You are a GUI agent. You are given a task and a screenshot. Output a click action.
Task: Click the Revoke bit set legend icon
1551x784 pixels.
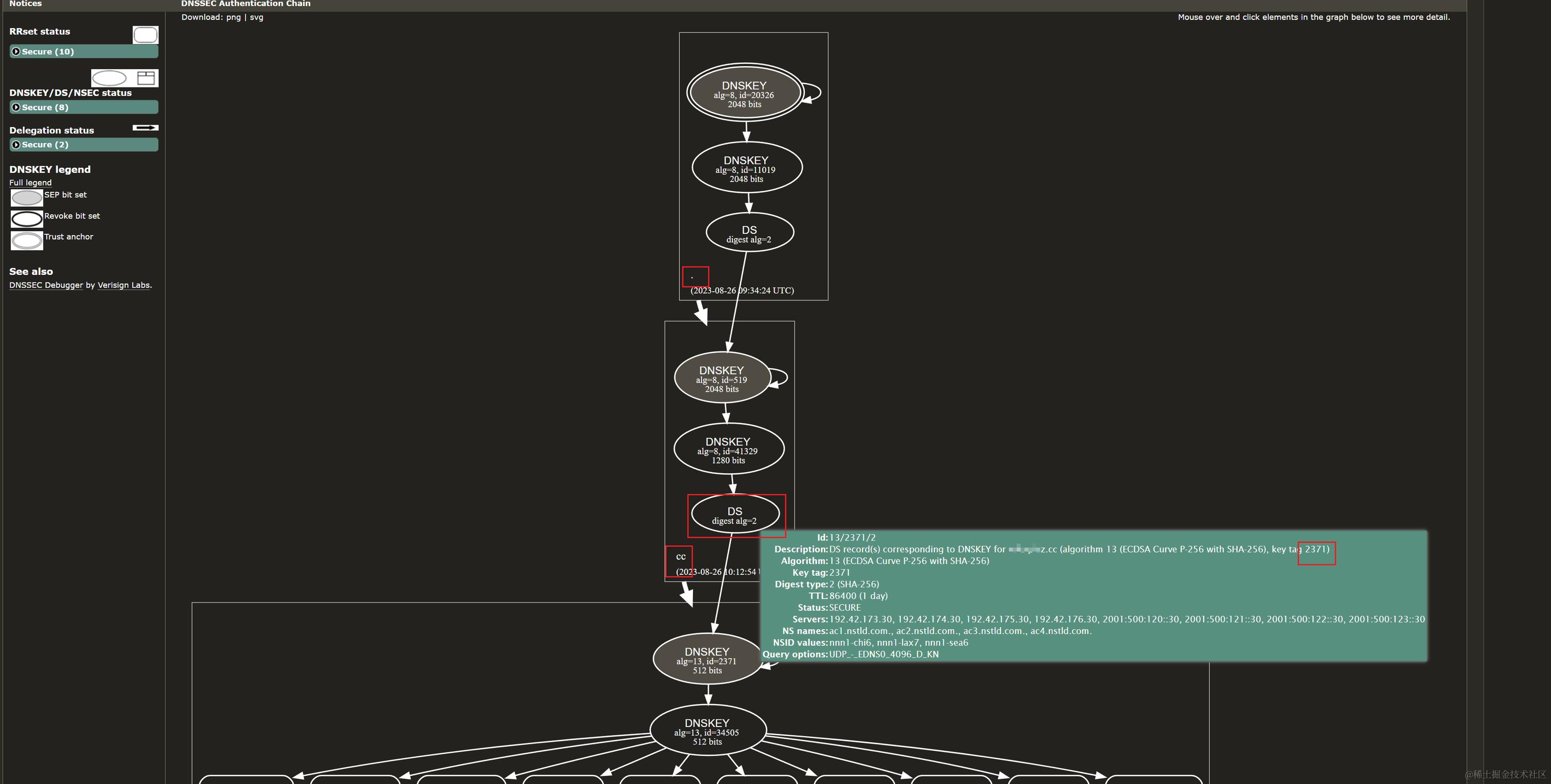[27, 219]
